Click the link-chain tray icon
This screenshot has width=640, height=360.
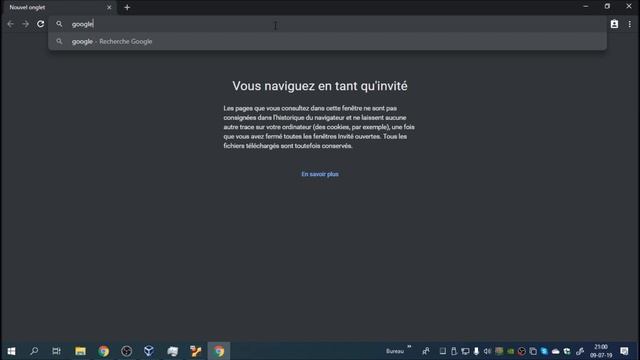point(580,351)
